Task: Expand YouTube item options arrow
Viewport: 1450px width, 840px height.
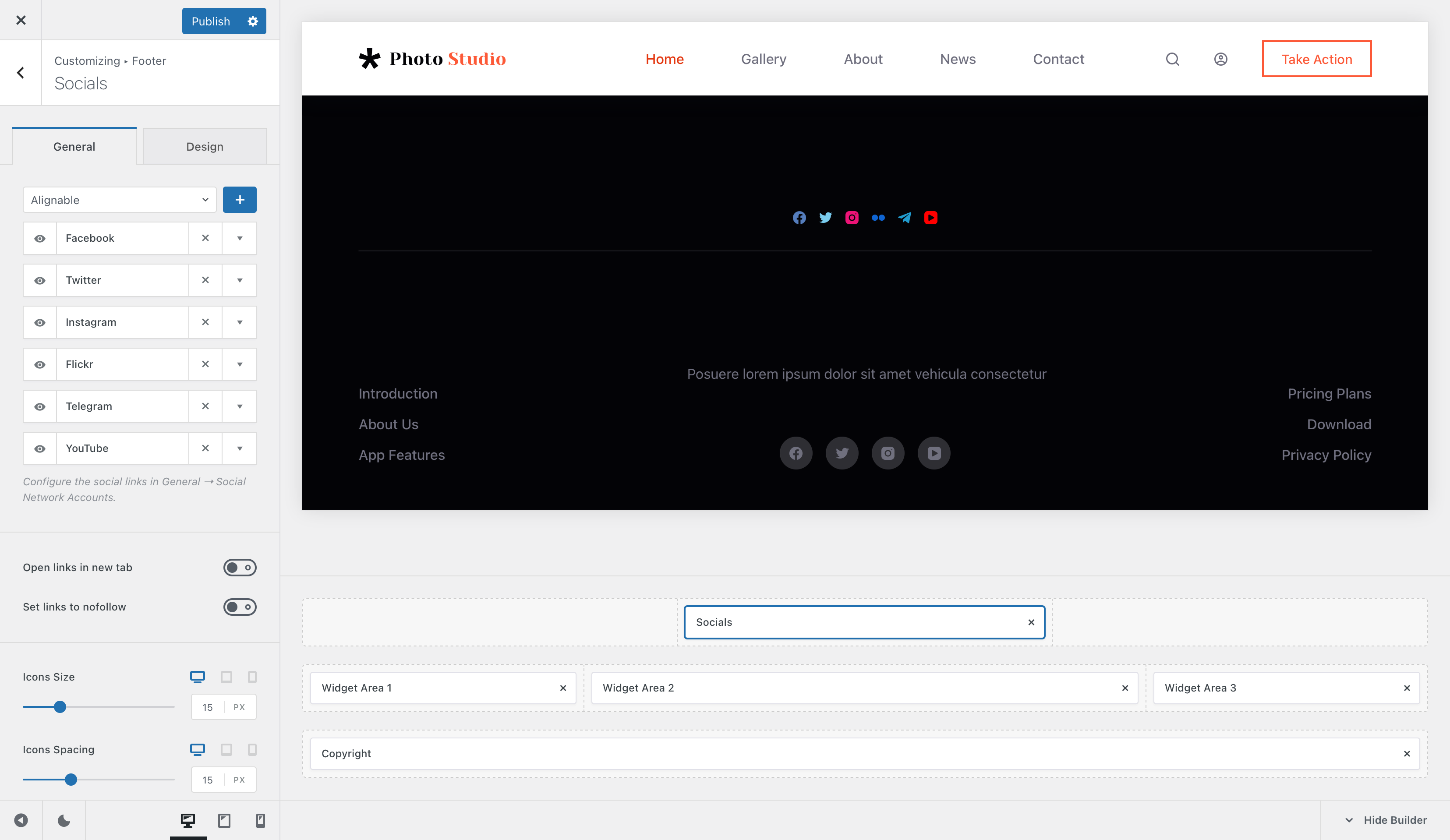Action: pyautogui.click(x=239, y=448)
